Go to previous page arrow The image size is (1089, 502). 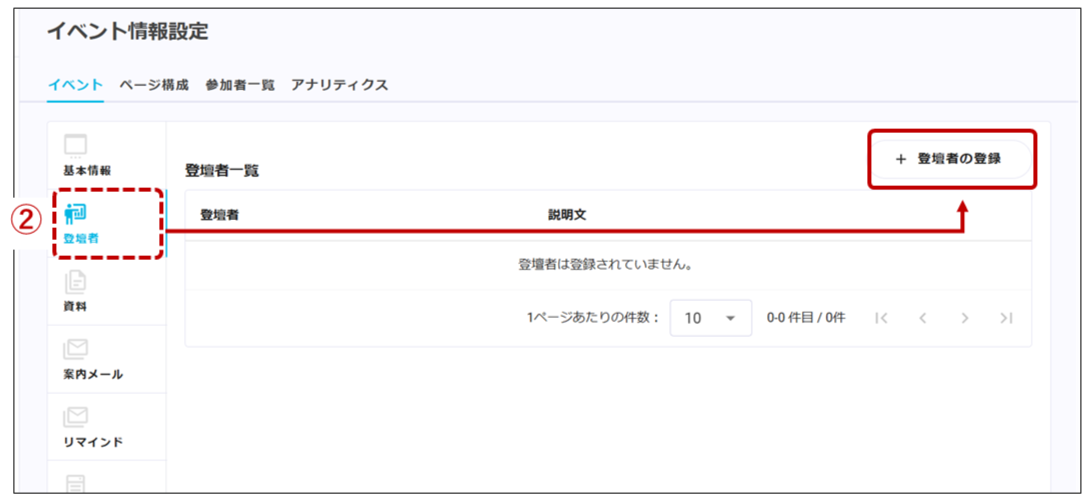922,318
